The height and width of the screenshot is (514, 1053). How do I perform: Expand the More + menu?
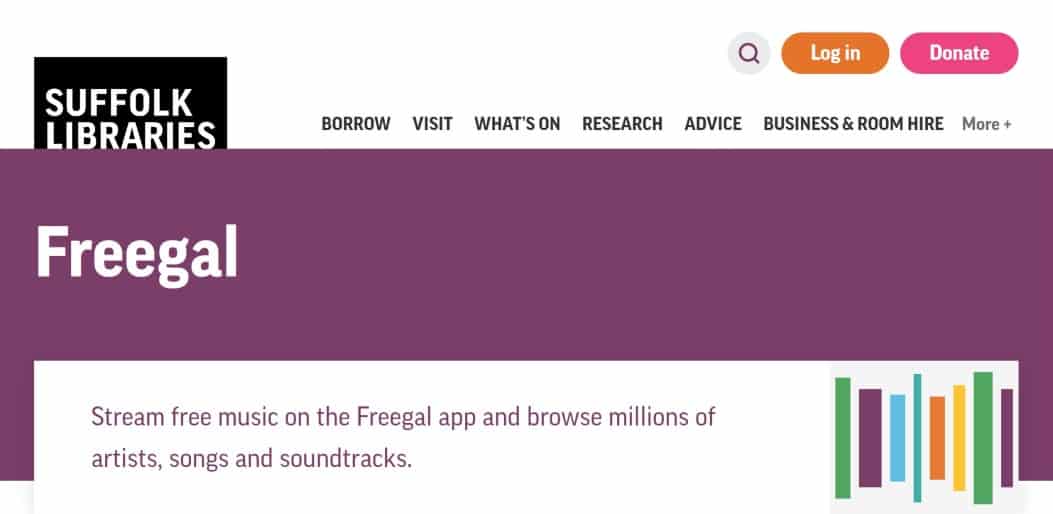pos(986,124)
